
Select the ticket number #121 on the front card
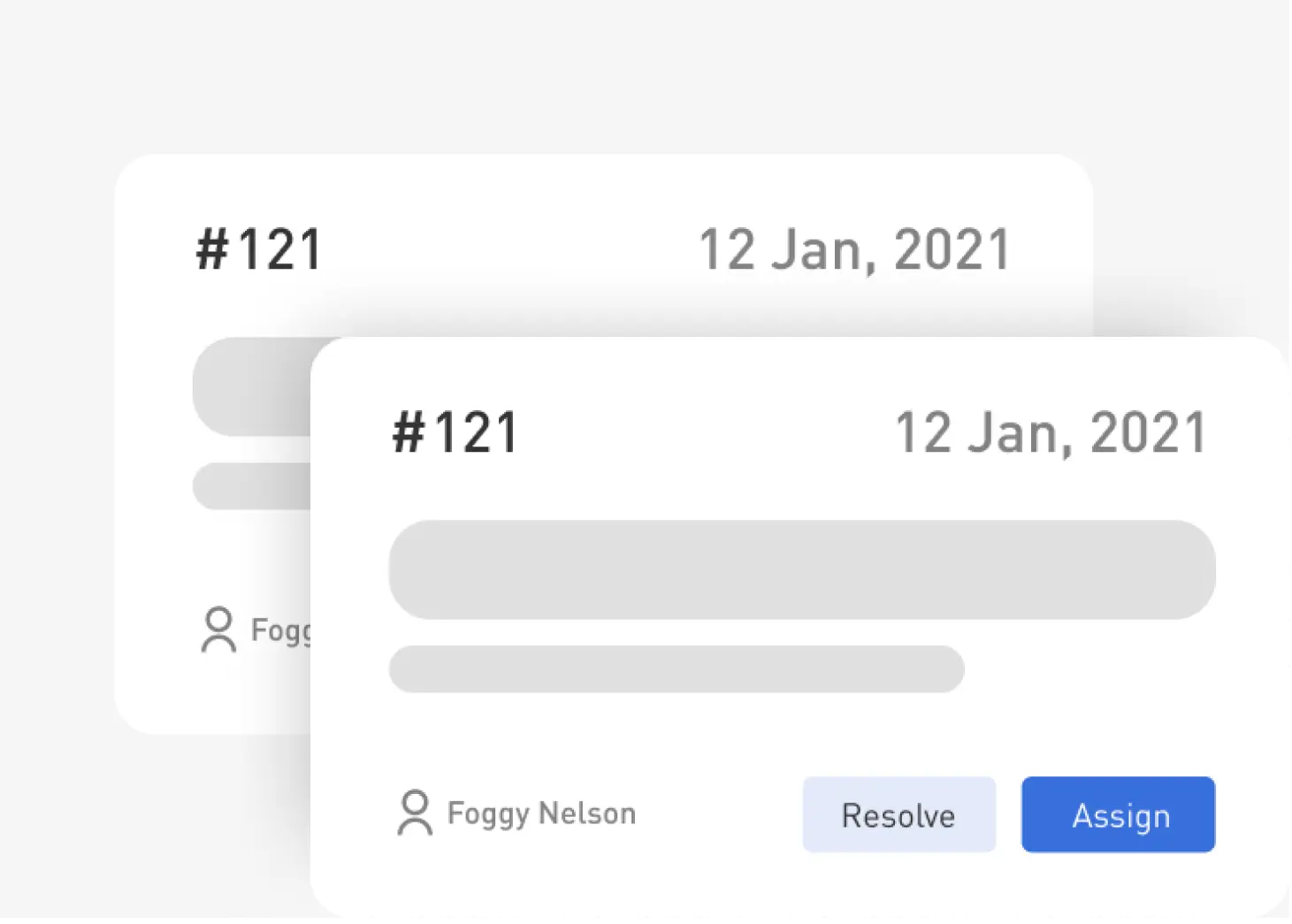click(455, 431)
